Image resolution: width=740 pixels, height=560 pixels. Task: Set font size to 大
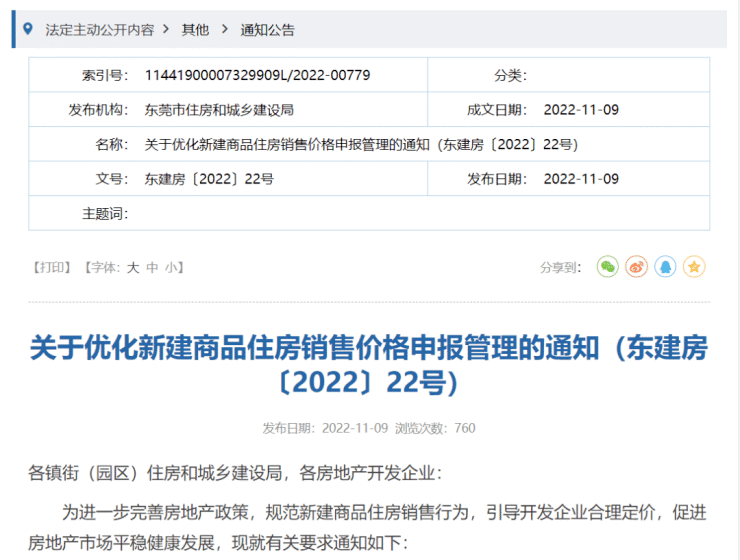pos(133,267)
